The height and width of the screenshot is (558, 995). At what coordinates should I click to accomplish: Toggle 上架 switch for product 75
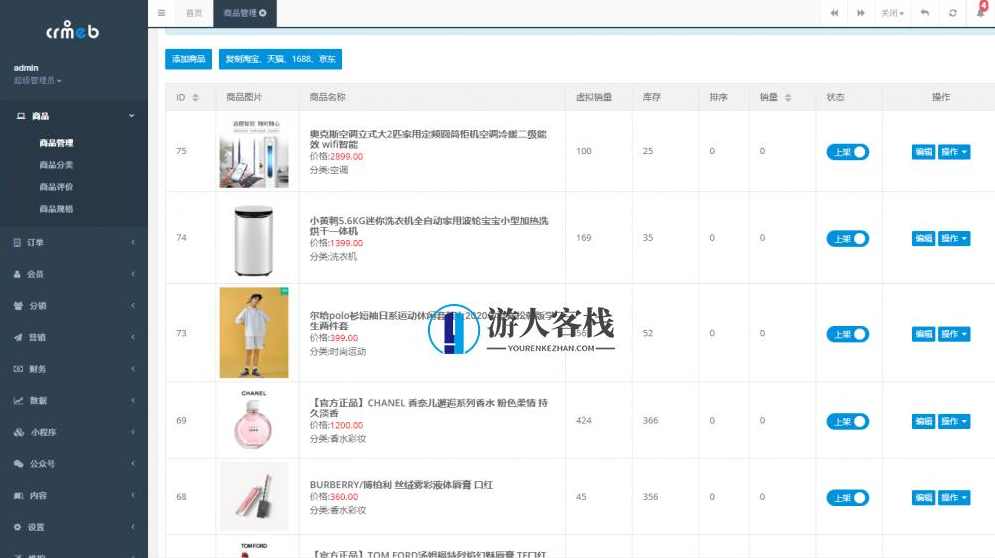[847, 152]
